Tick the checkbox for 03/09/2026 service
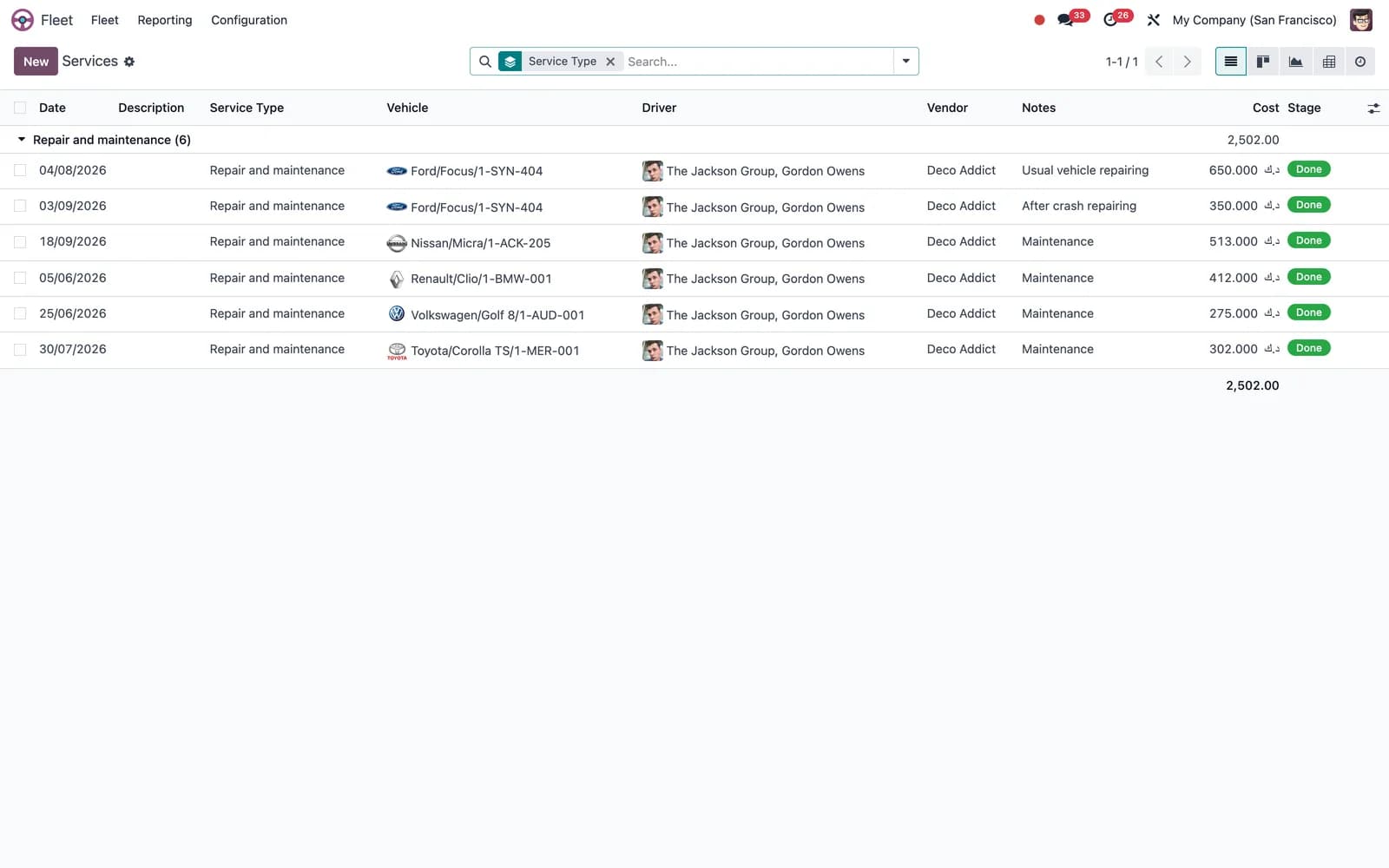The height and width of the screenshot is (868, 1389). [x=20, y=207]
